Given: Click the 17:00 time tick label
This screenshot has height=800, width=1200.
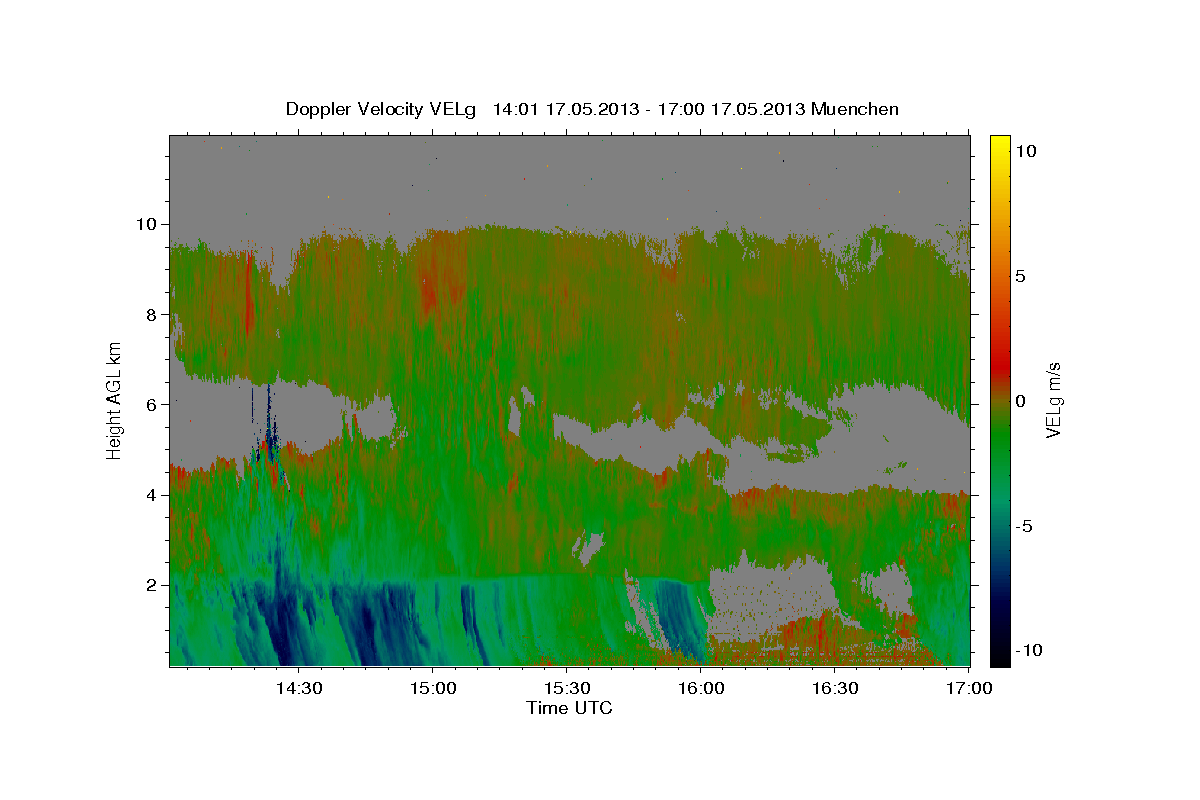Looking at the screenshot, I should click(x=969, y=688).
